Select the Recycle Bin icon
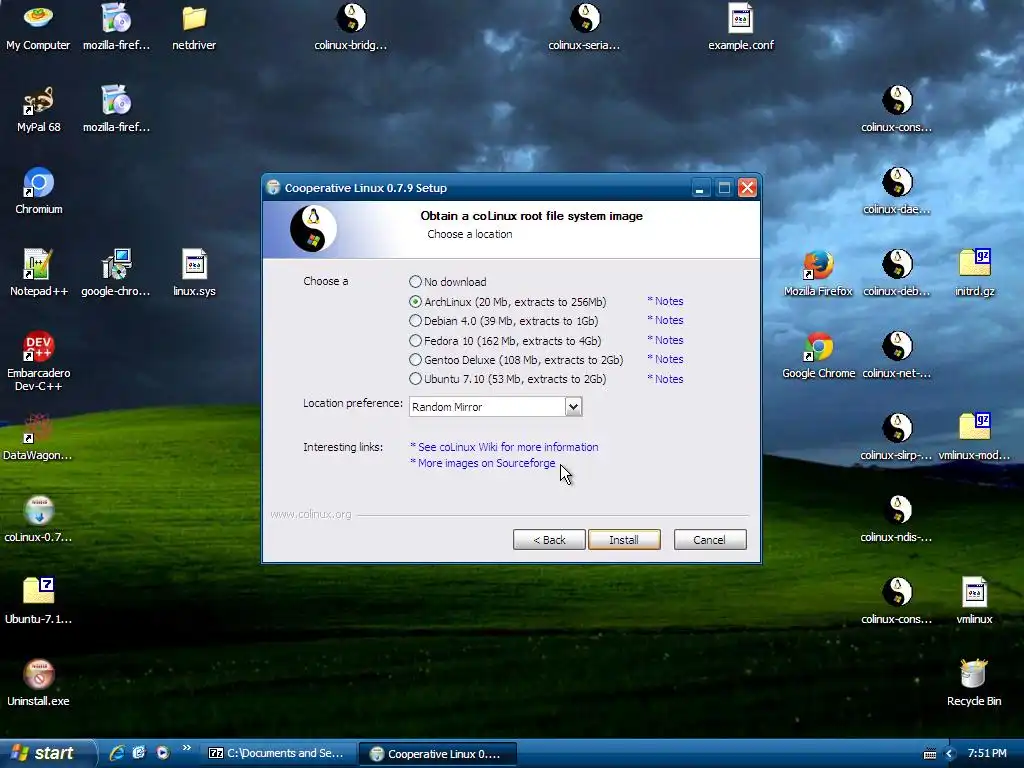 (x=974, y=683)
